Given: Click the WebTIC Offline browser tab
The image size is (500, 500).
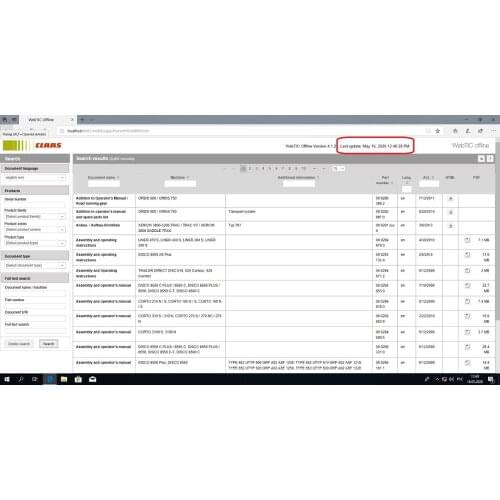Looking at the screenshot, I should (x=48, y=119).
